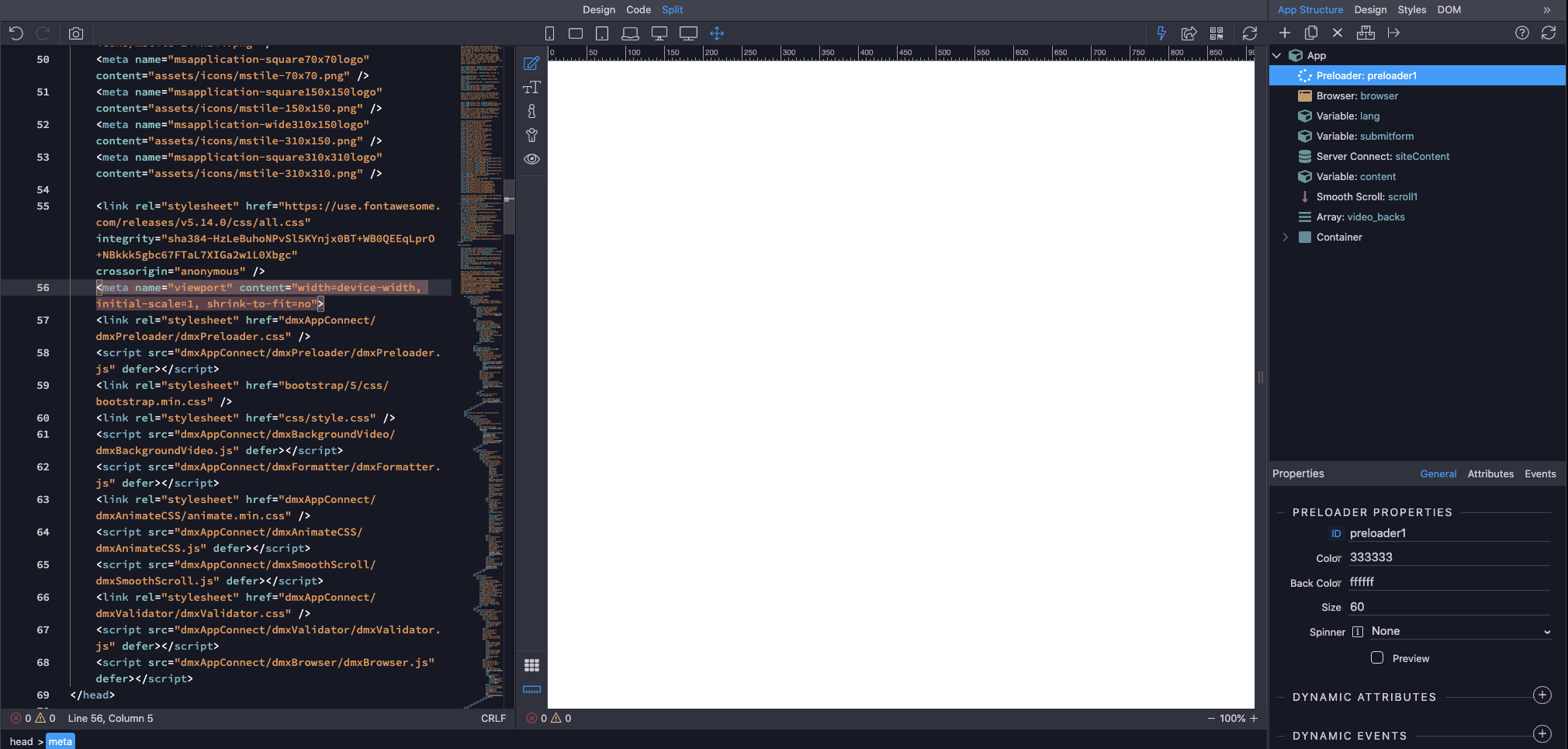1568x749 pixels.
Task: Click the redo arrow in the toolbar
Action: click(43, 33)
